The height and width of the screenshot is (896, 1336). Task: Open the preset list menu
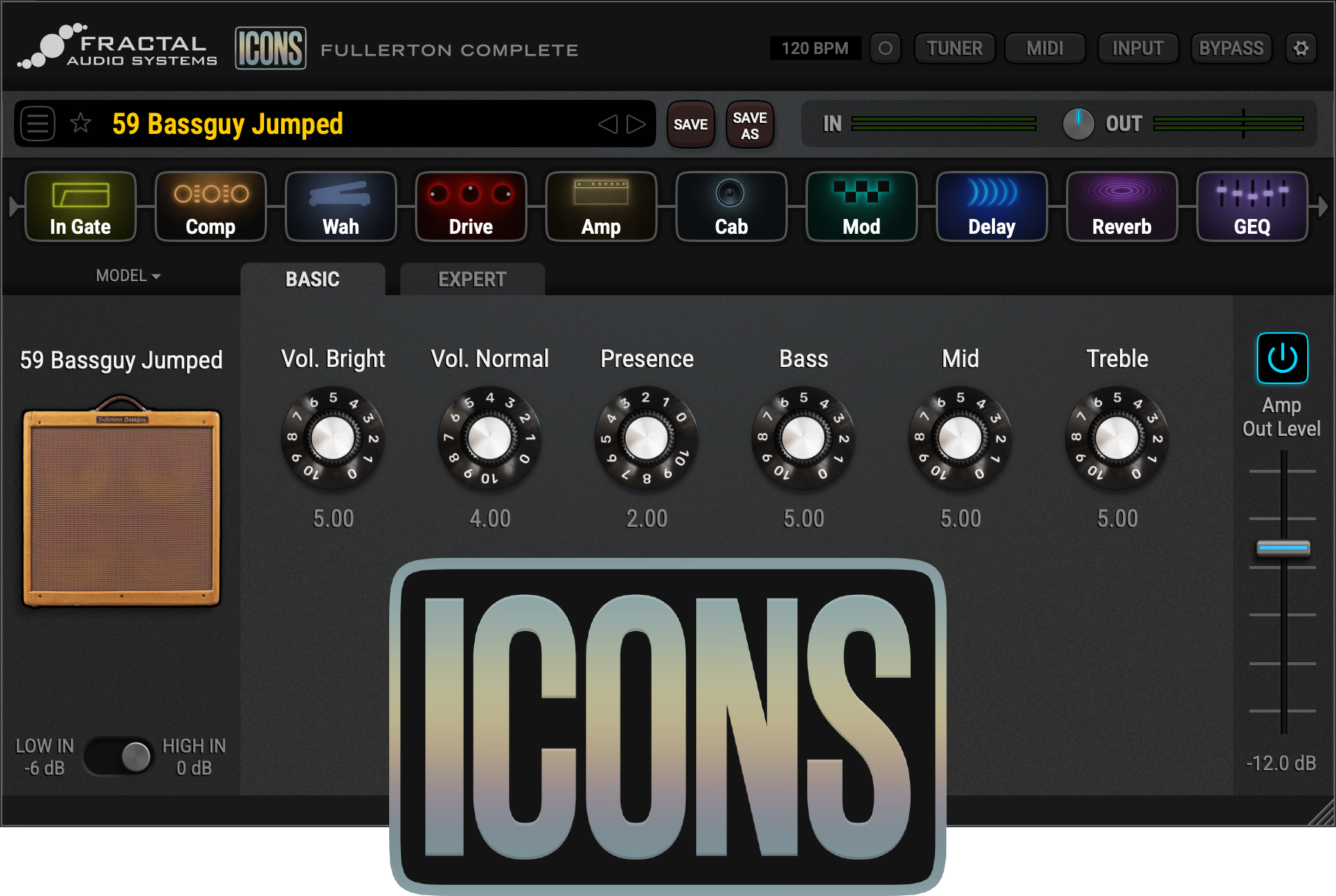[38, 124]
